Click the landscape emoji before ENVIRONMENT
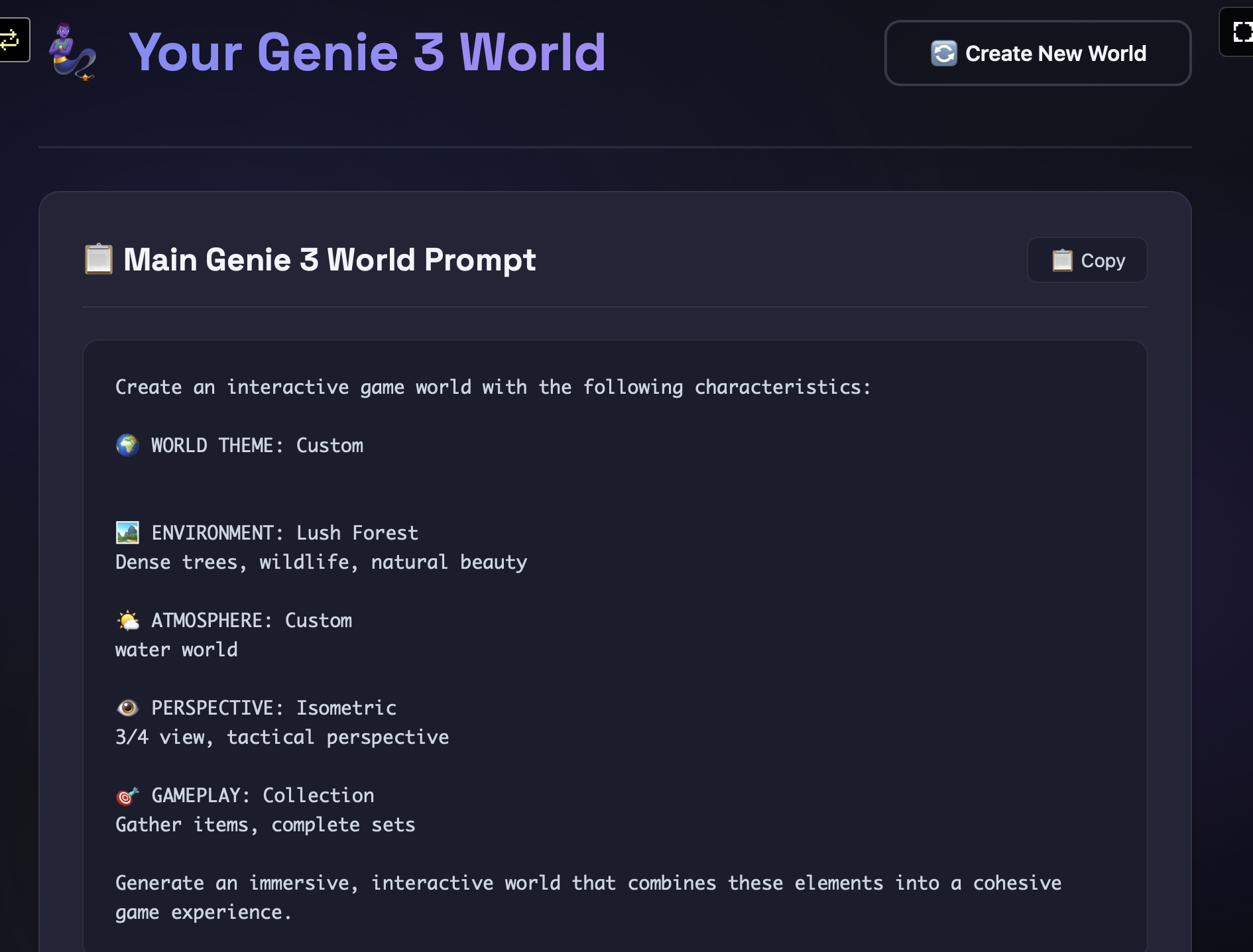Viewport: 1253px width, 952px height. pos(127,532)
